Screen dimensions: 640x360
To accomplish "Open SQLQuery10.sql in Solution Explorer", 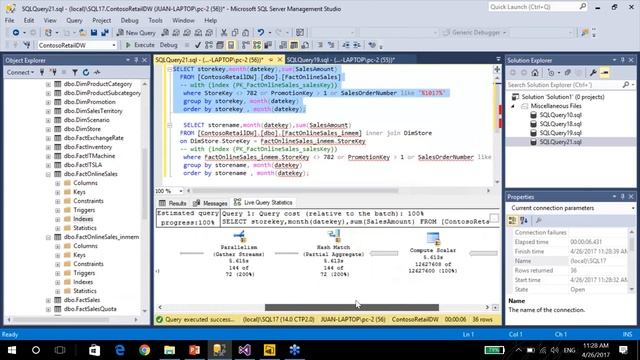I will [x=560, y=115].
